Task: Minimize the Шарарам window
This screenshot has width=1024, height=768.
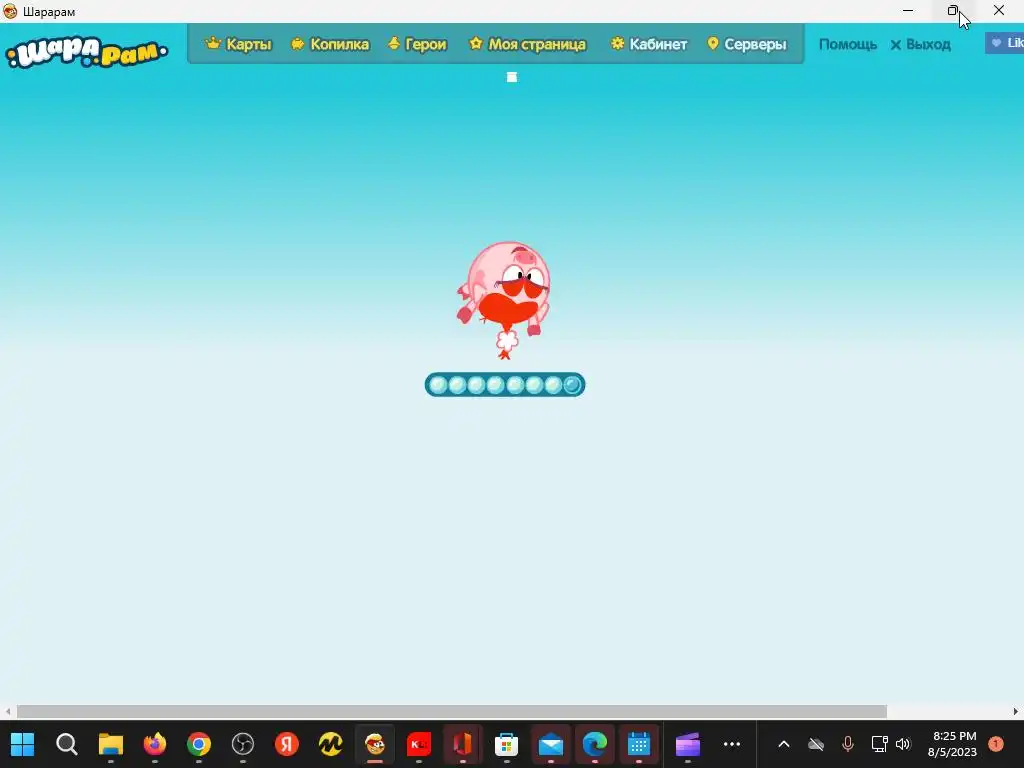Action: click(x=908, y=10)
